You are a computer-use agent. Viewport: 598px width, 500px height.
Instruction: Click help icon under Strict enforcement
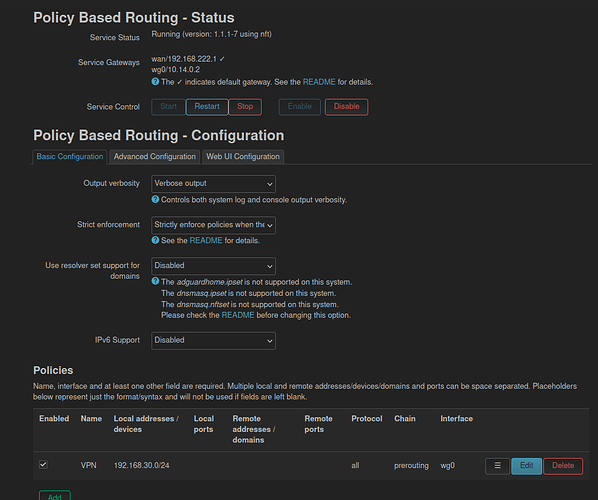point(155,240)
